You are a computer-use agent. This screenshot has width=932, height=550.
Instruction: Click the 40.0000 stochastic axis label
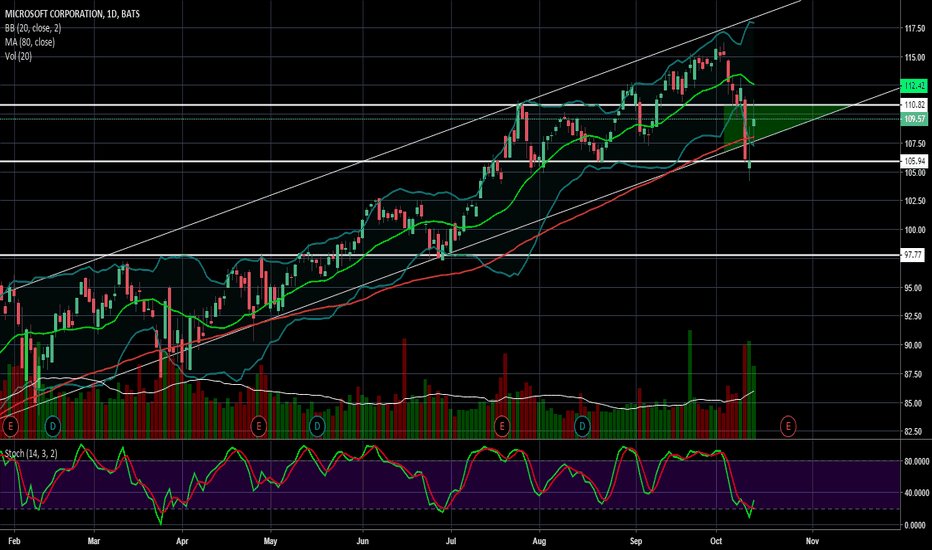tap(916, 494)
